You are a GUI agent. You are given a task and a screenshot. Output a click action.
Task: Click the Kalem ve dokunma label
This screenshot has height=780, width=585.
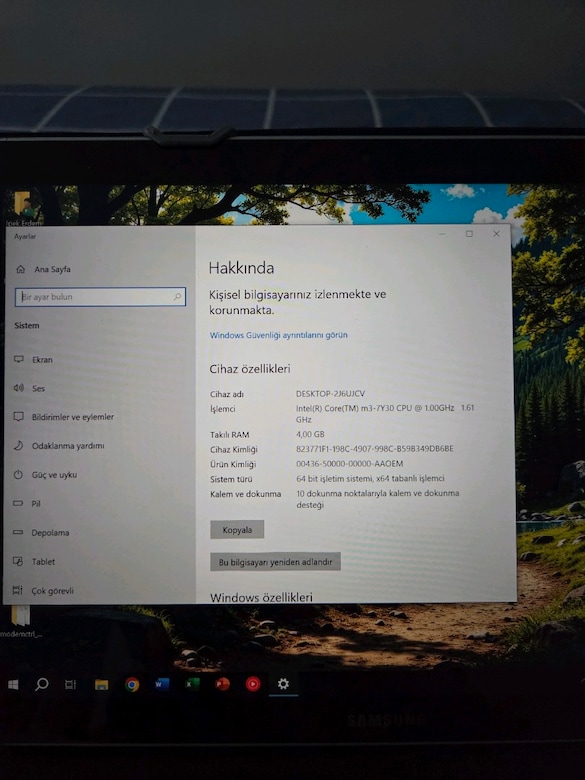tap(245, 493)
